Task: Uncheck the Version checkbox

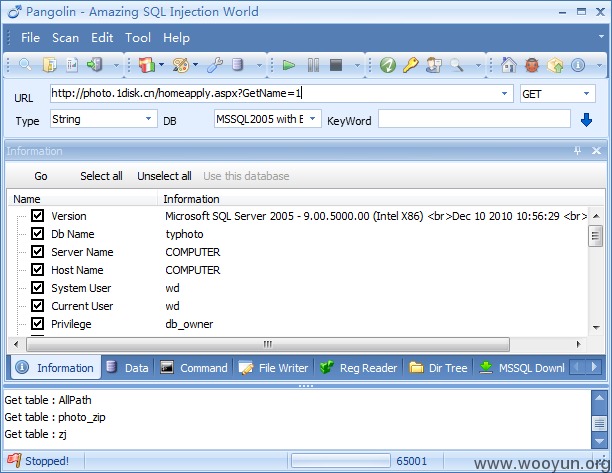Action: [37, 215]
